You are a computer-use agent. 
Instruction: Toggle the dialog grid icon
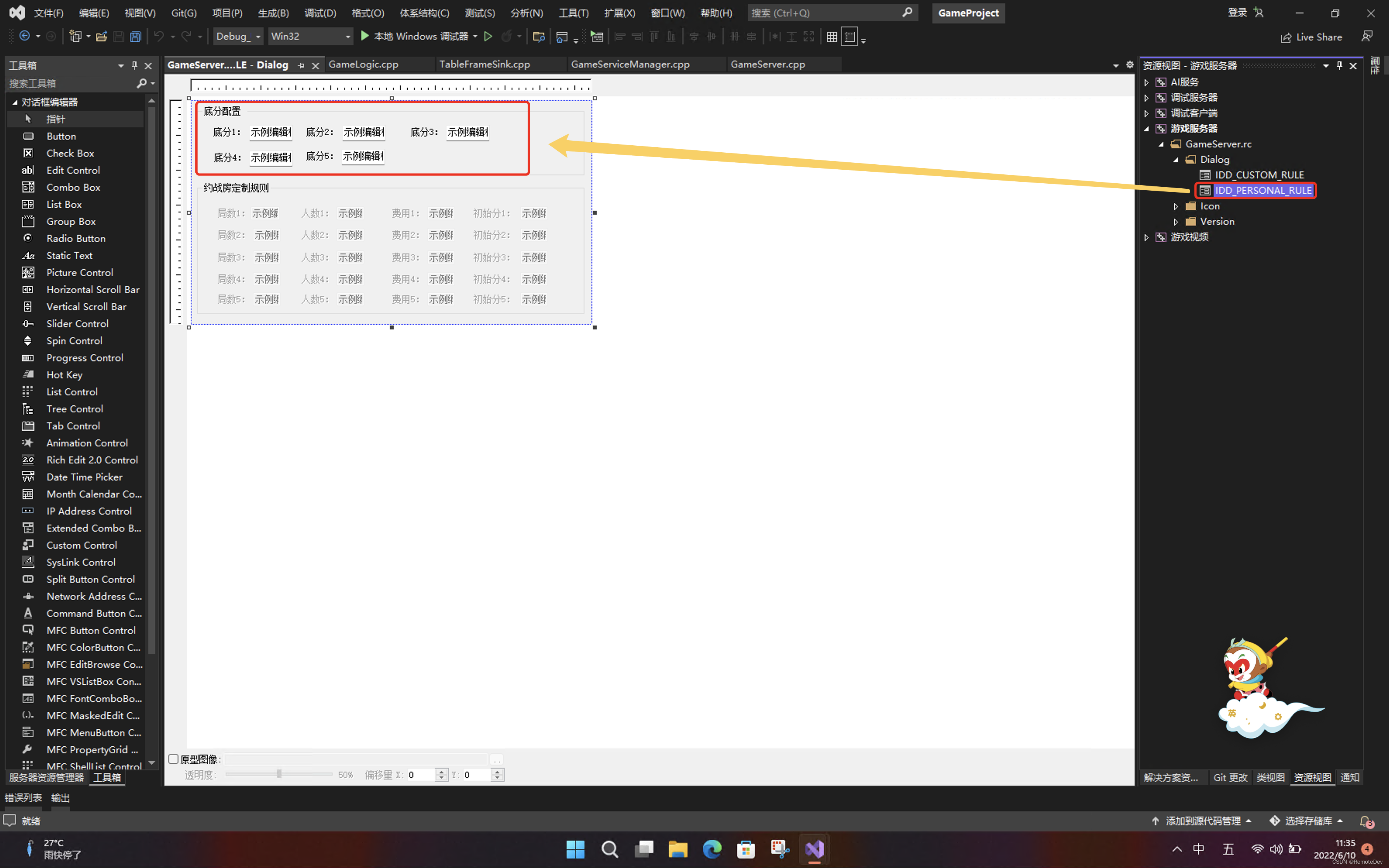[832, 37]
